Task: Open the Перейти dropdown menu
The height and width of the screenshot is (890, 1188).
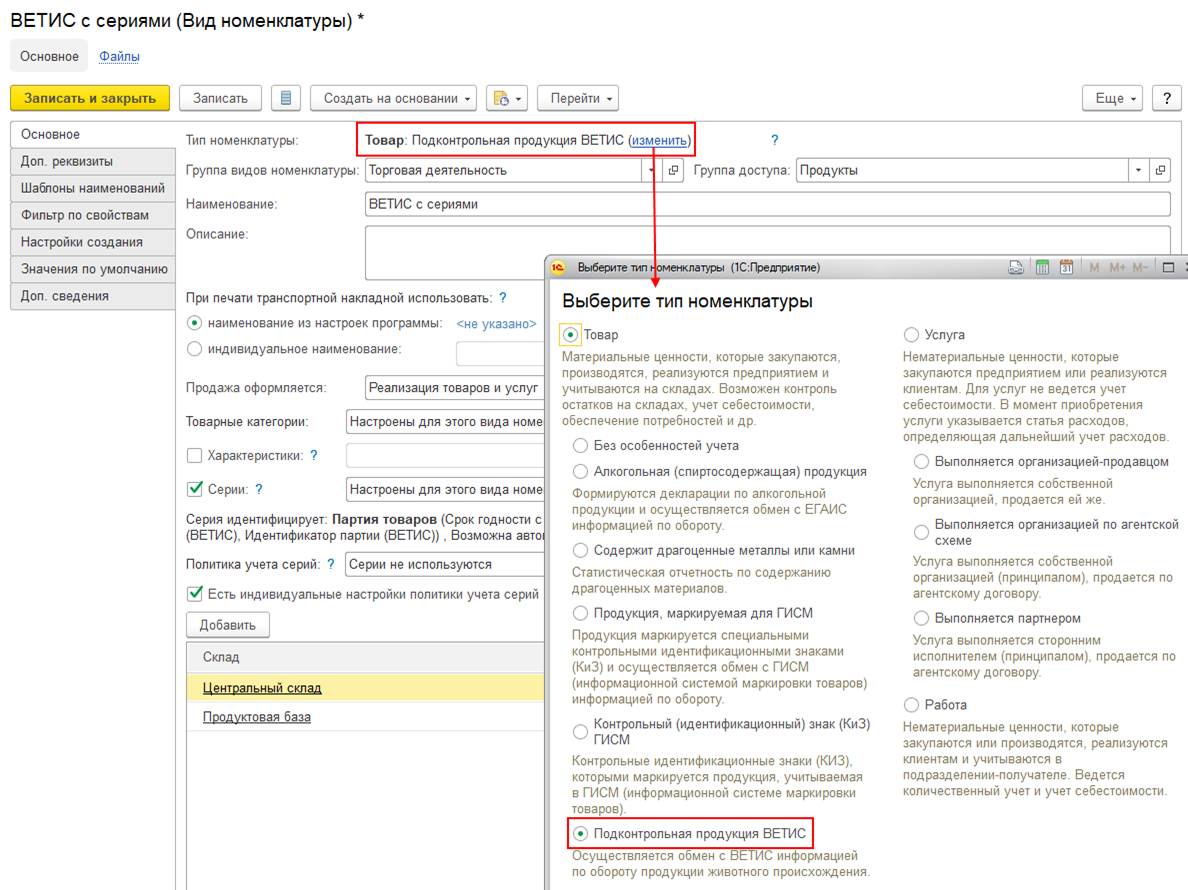Action: 578,98
